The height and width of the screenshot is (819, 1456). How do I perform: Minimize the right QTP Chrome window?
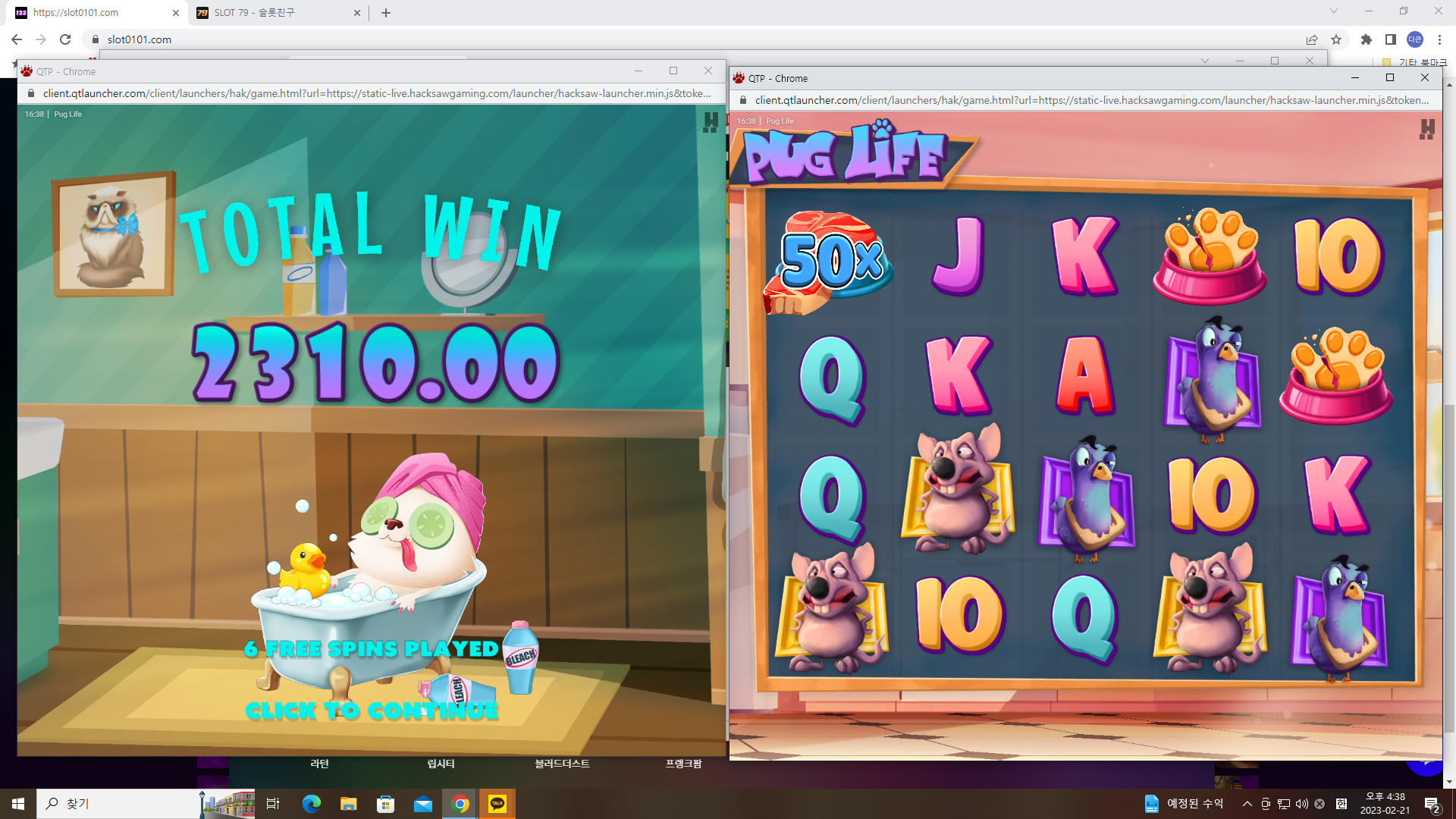[1354, 78]
